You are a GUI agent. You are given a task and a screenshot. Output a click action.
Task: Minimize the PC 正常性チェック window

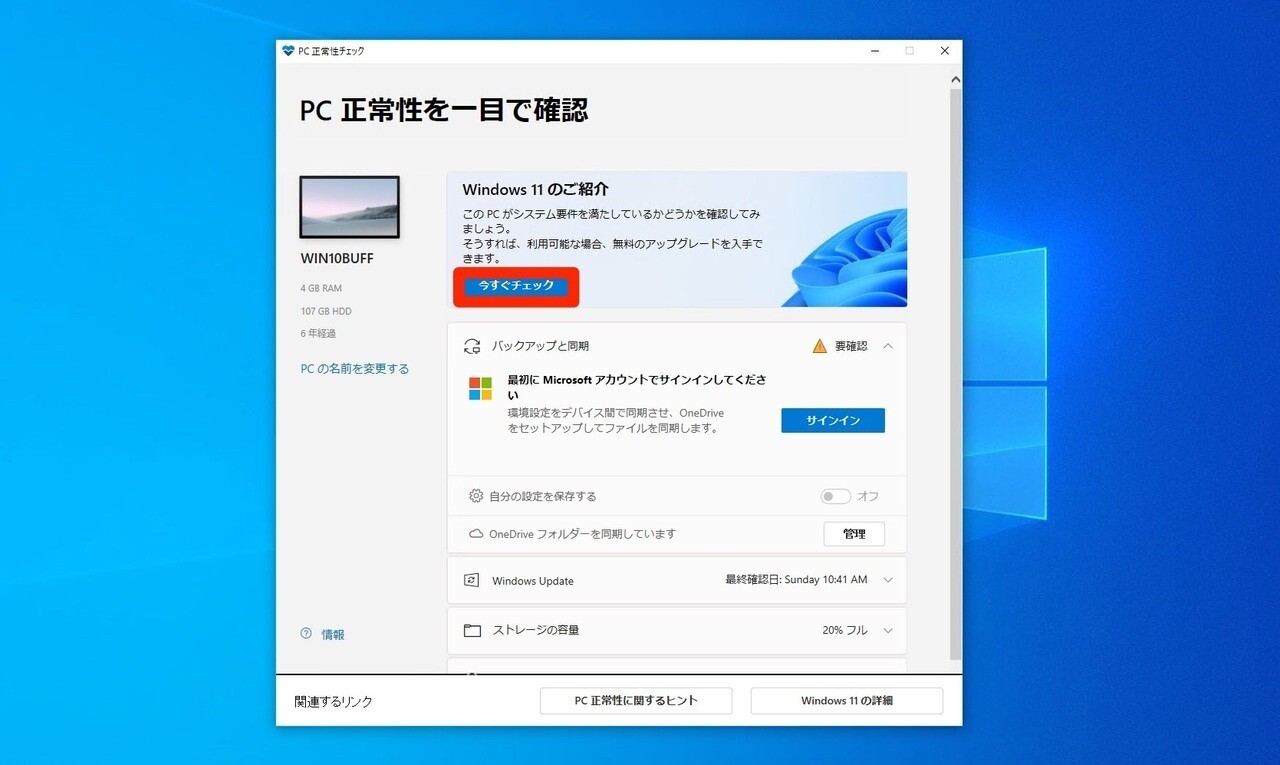point(873,51)
